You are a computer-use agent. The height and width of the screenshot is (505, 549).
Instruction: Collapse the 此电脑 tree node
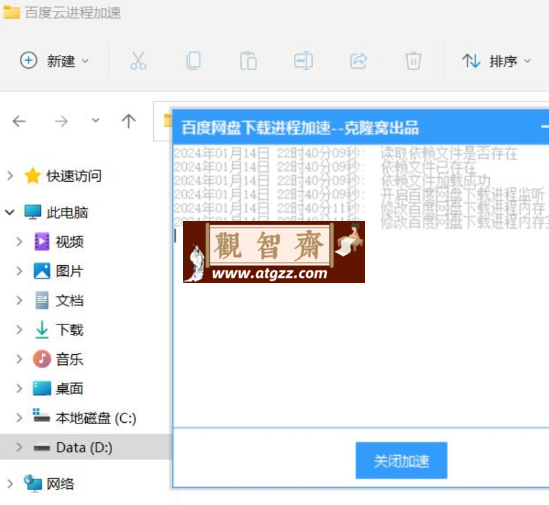point(10,212)
